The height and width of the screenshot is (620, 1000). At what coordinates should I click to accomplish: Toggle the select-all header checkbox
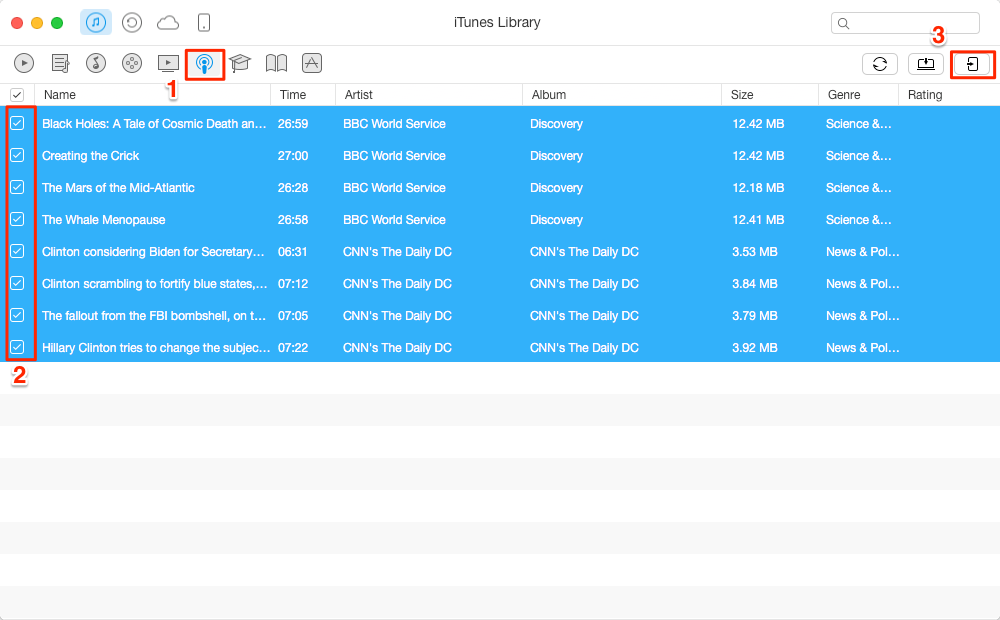17,95
